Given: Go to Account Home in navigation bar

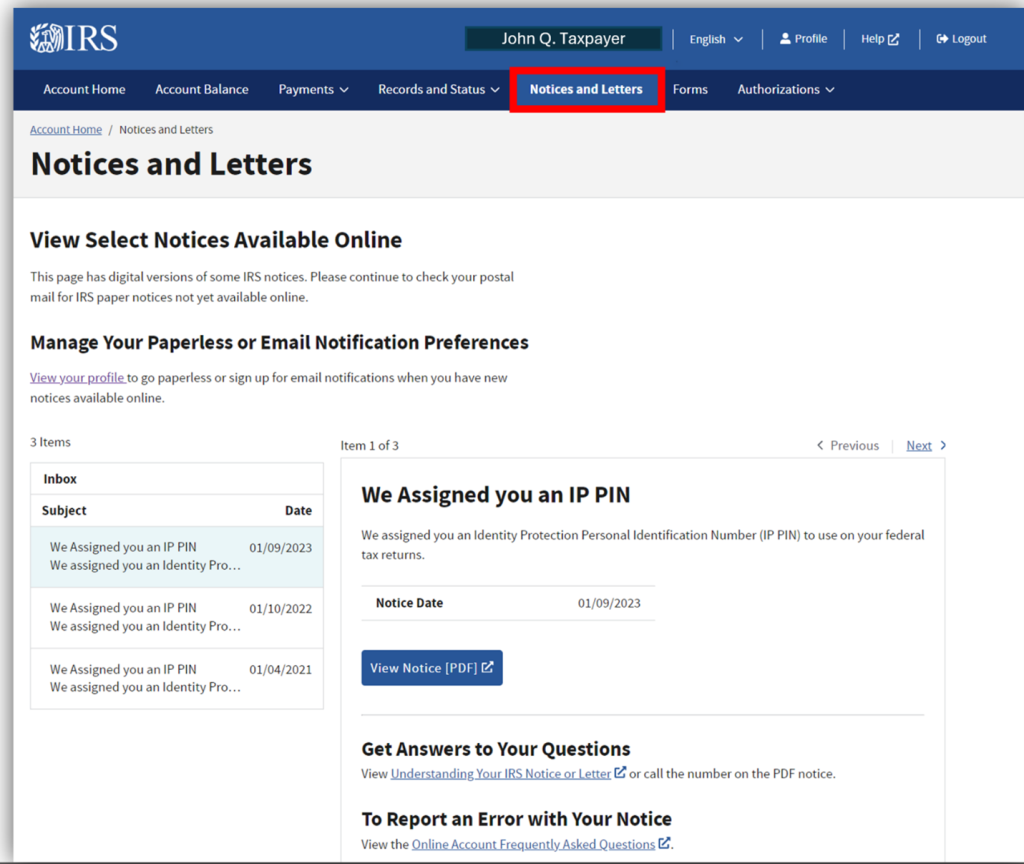Looking at the screenshot, I should pyautogui.click(x=84, y=89).
